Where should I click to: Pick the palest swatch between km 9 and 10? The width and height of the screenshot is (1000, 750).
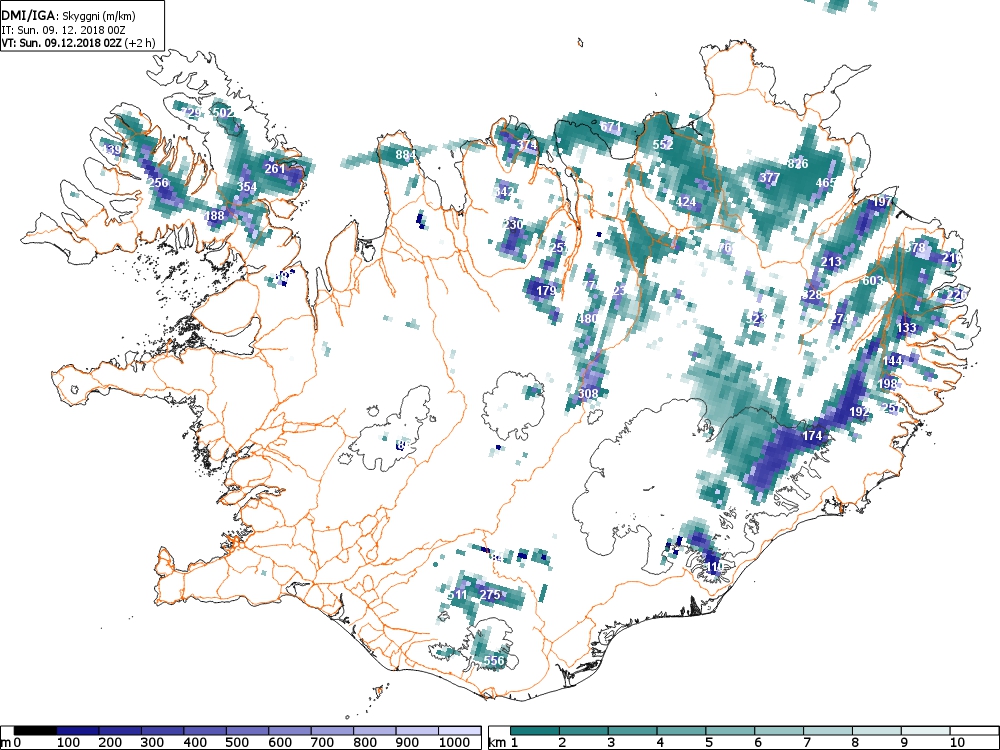925,731
